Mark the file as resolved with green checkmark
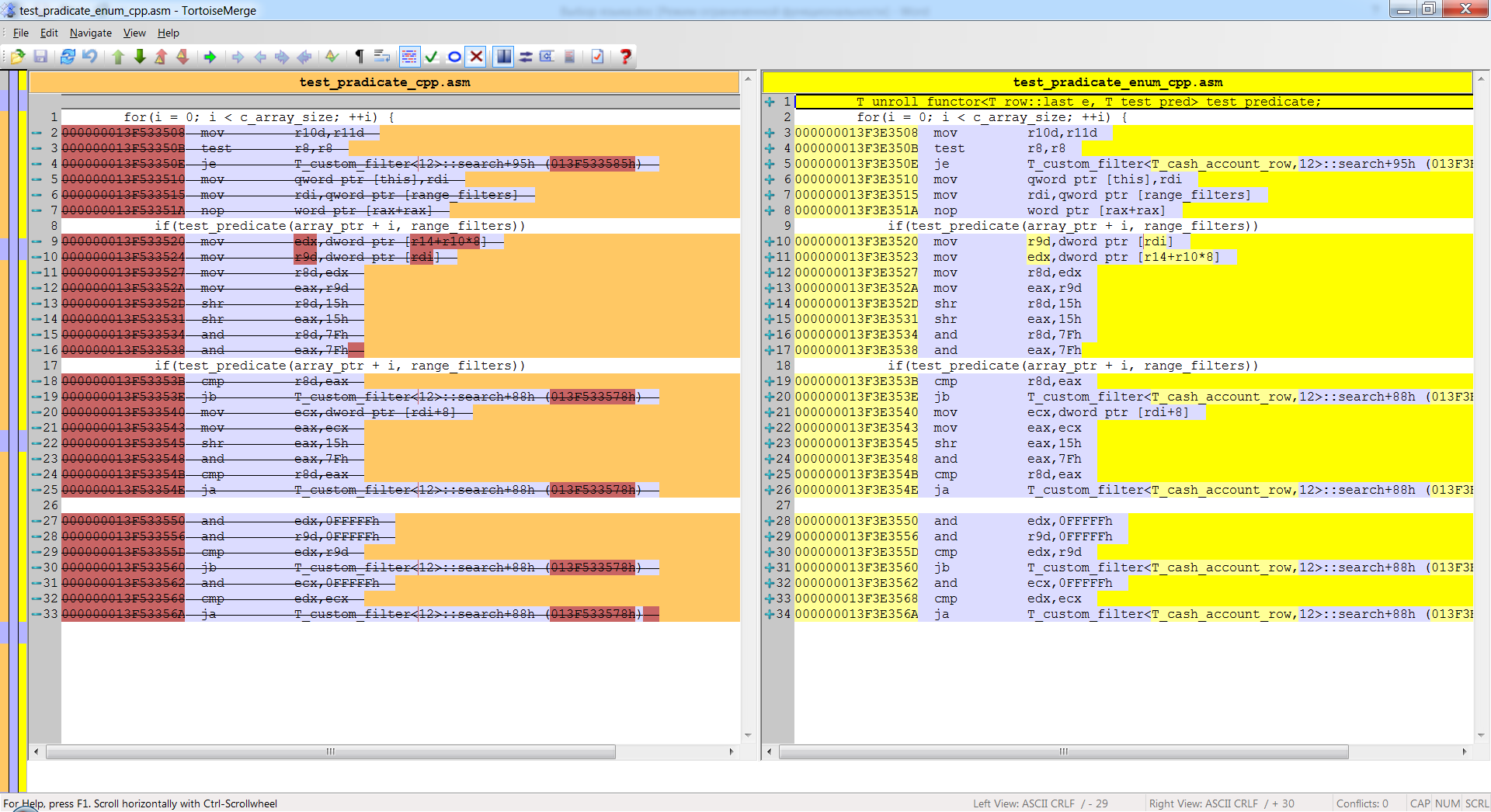Screen dimensions: 1491x812 pyautogui.click(x=432, y=56)
